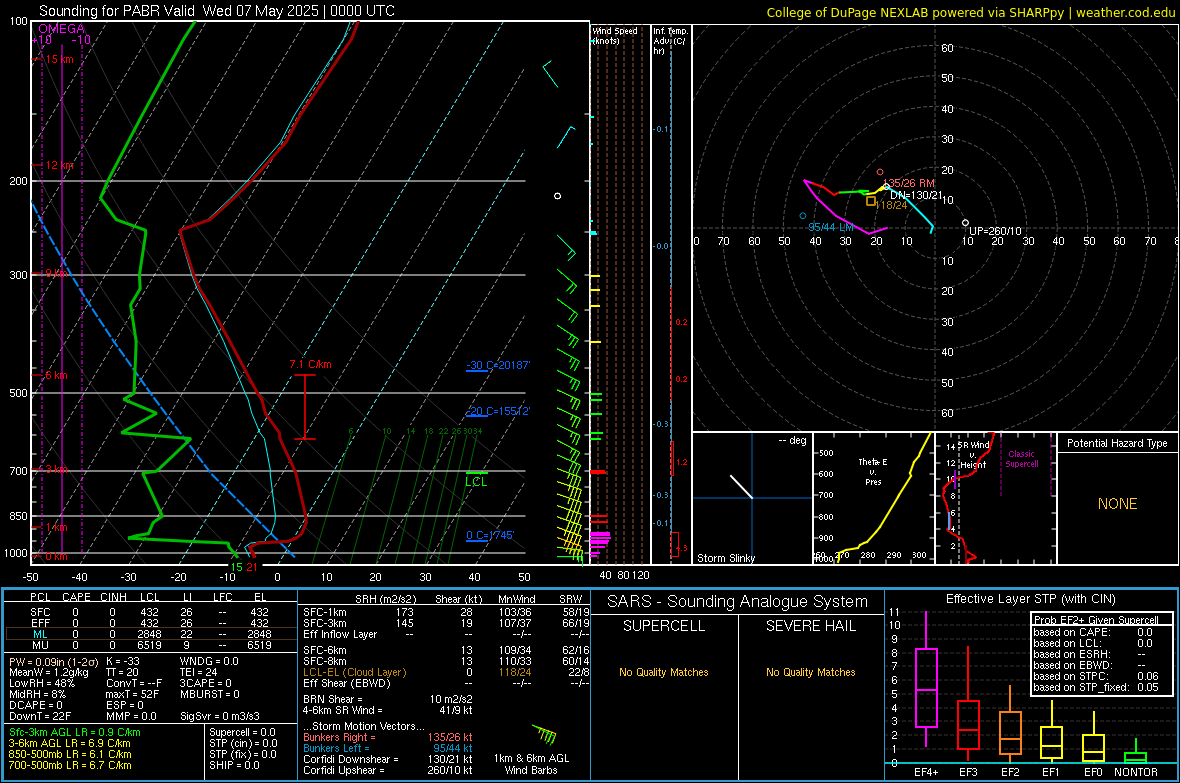Click the LCL-EL (Cloud Layer) row label

(354, 672)
